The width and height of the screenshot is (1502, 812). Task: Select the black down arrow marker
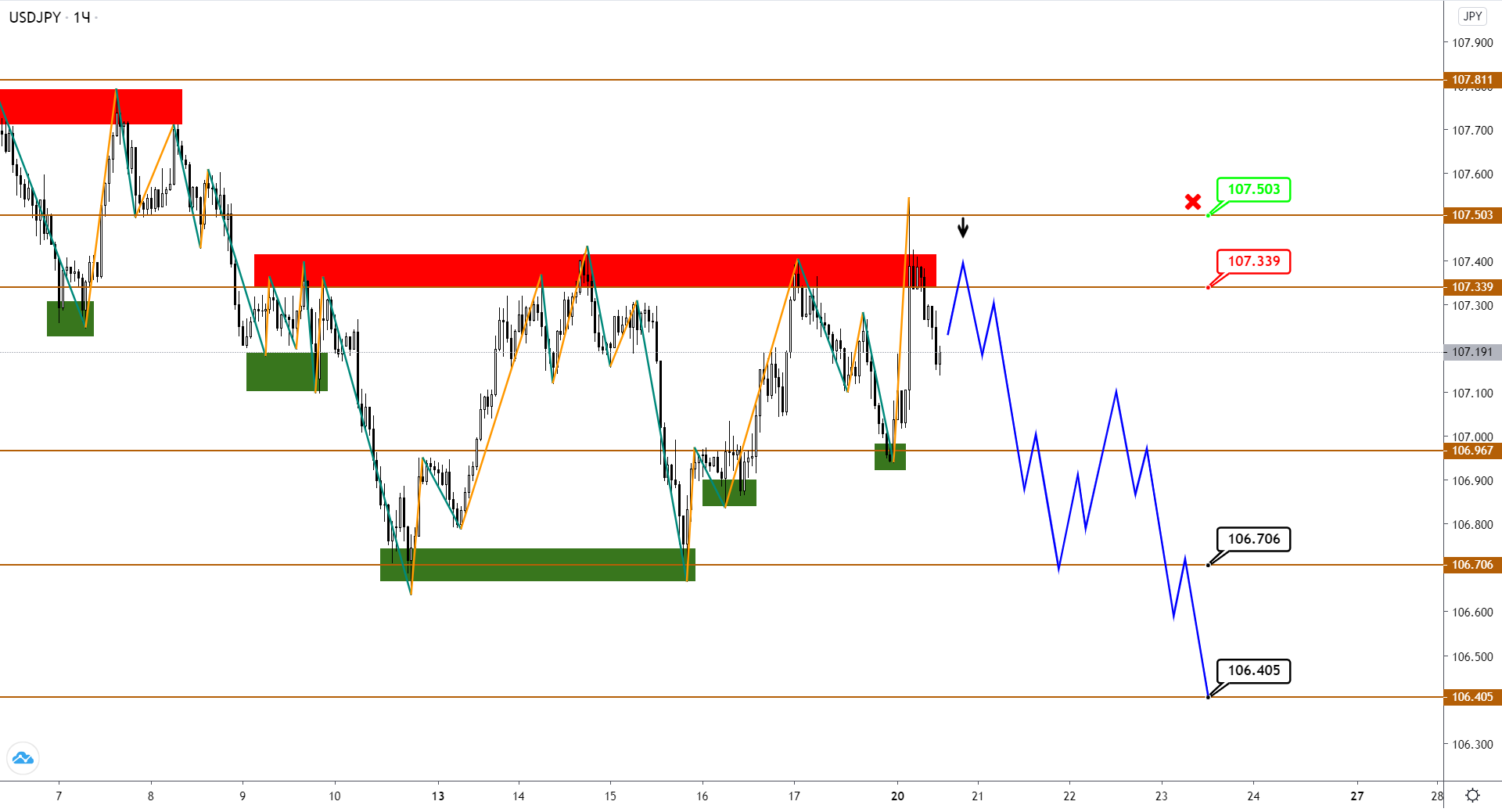click(x=963, y=228)
